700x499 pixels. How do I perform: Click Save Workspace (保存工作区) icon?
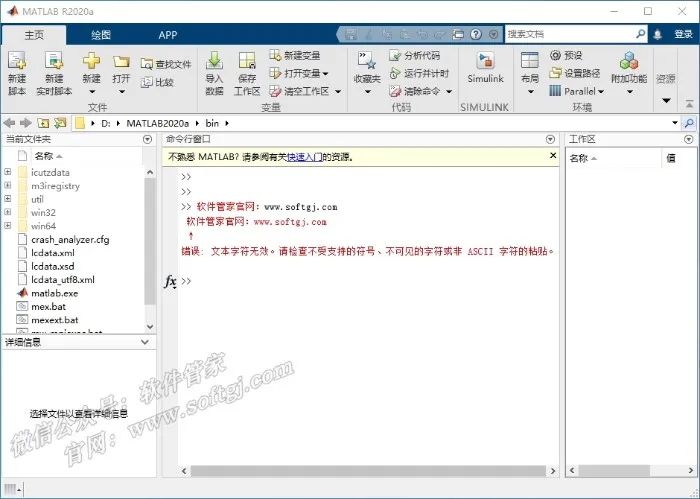click(247, 61)
